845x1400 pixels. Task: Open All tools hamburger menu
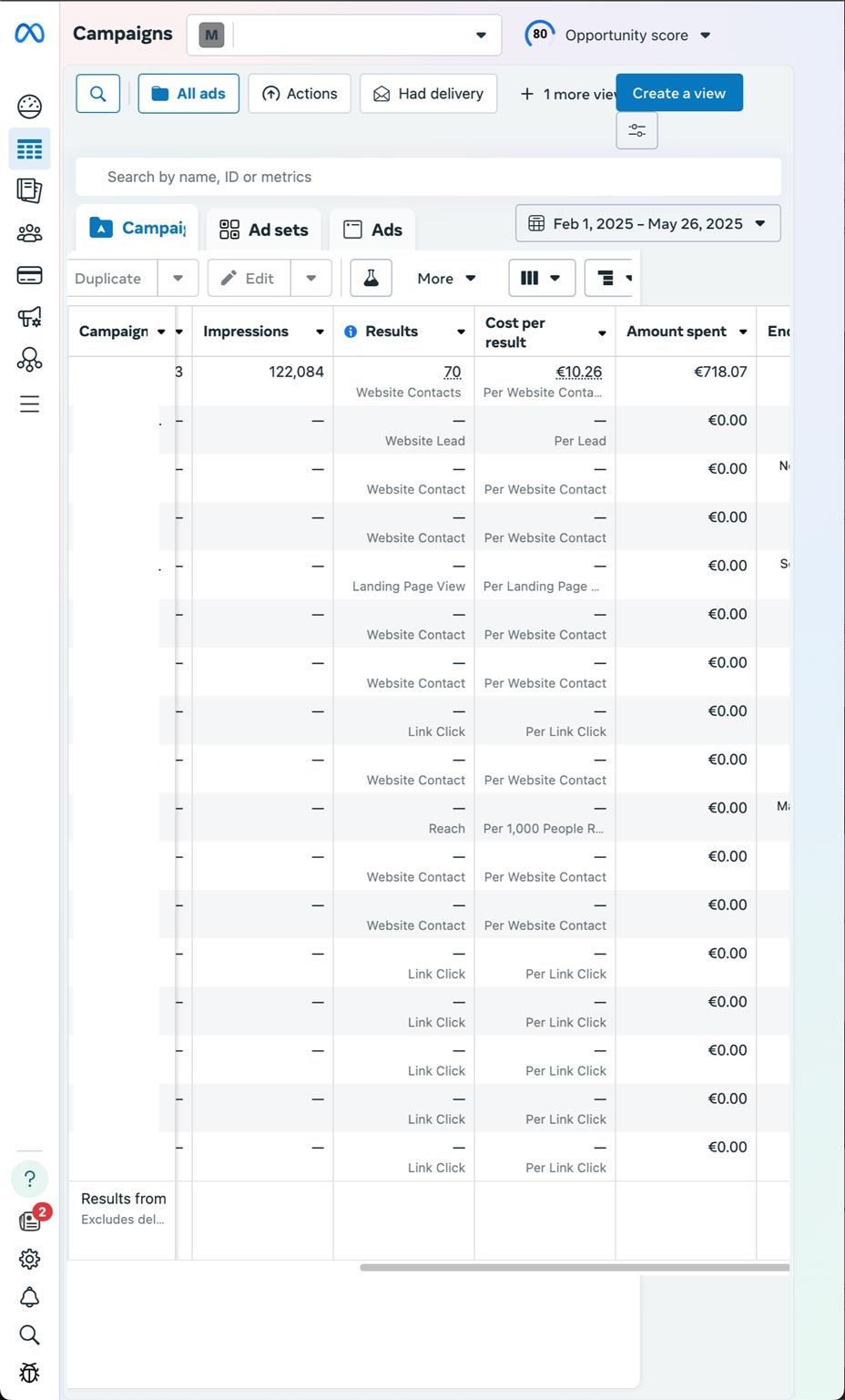29,404
